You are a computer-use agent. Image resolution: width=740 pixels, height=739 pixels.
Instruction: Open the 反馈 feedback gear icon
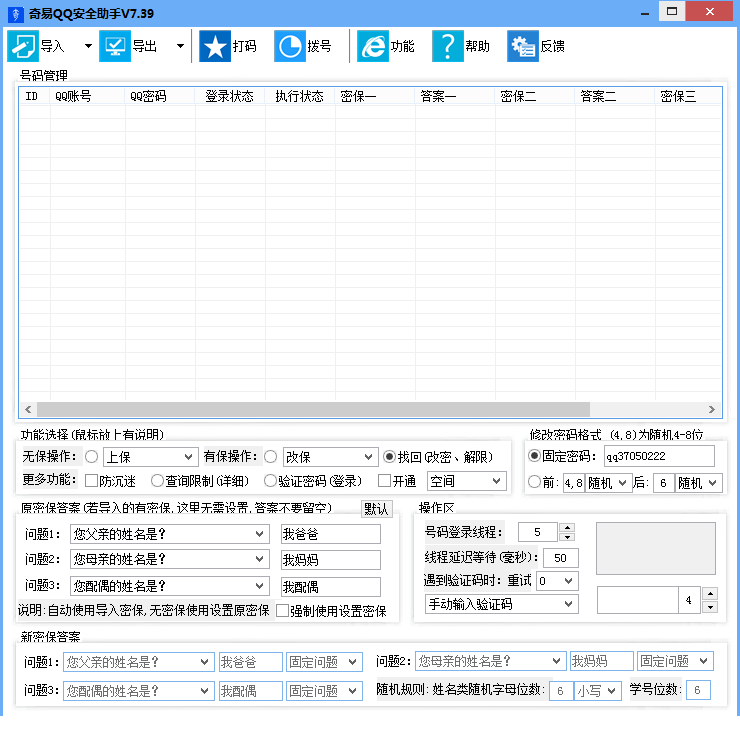522,46
